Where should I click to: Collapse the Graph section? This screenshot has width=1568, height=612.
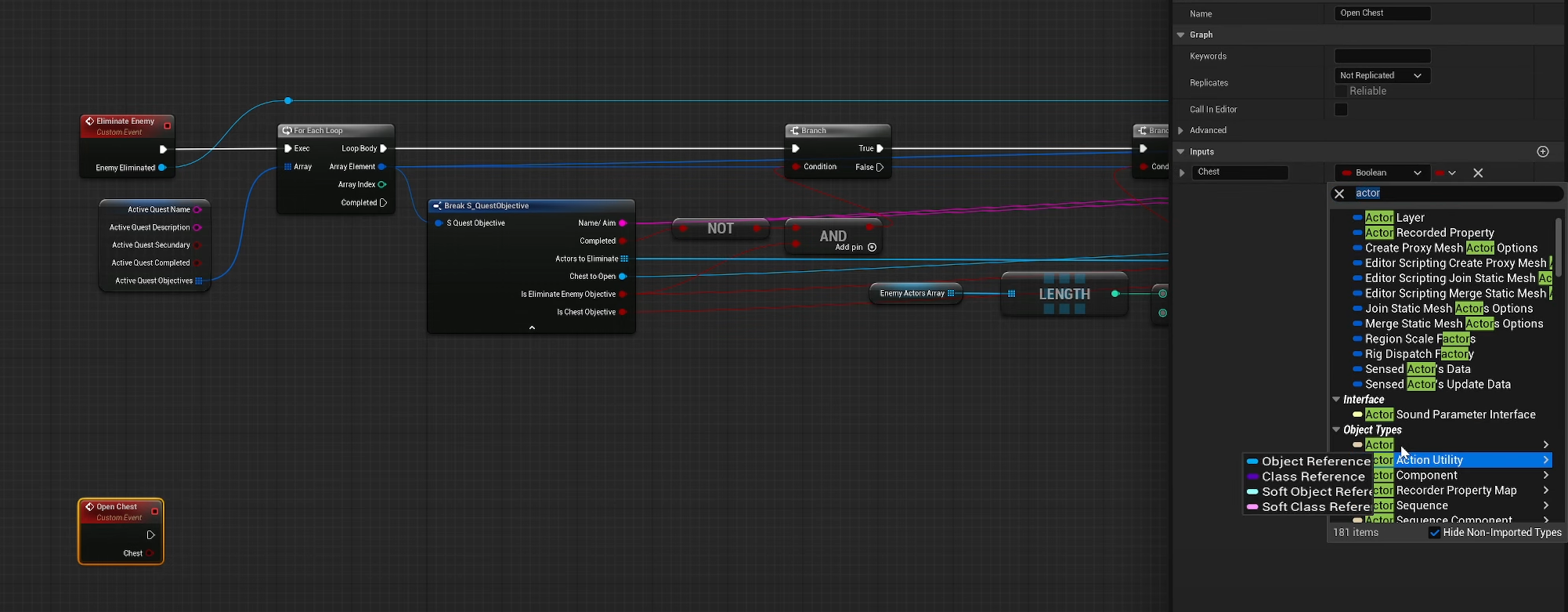click(x=1180, y=34)
